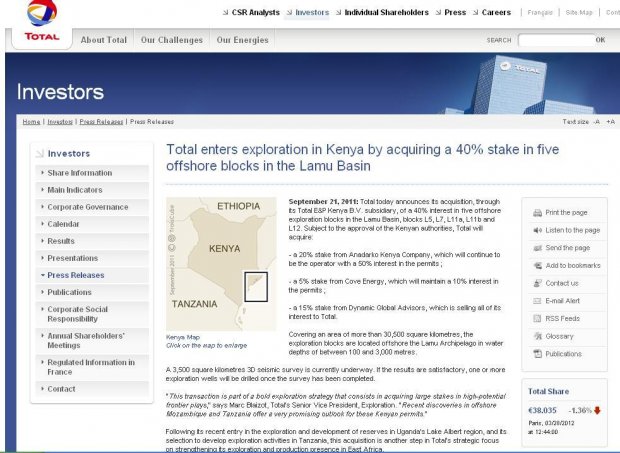Open the Investors top navigation item
Screen dimensions: 620x453
point(312,13)
